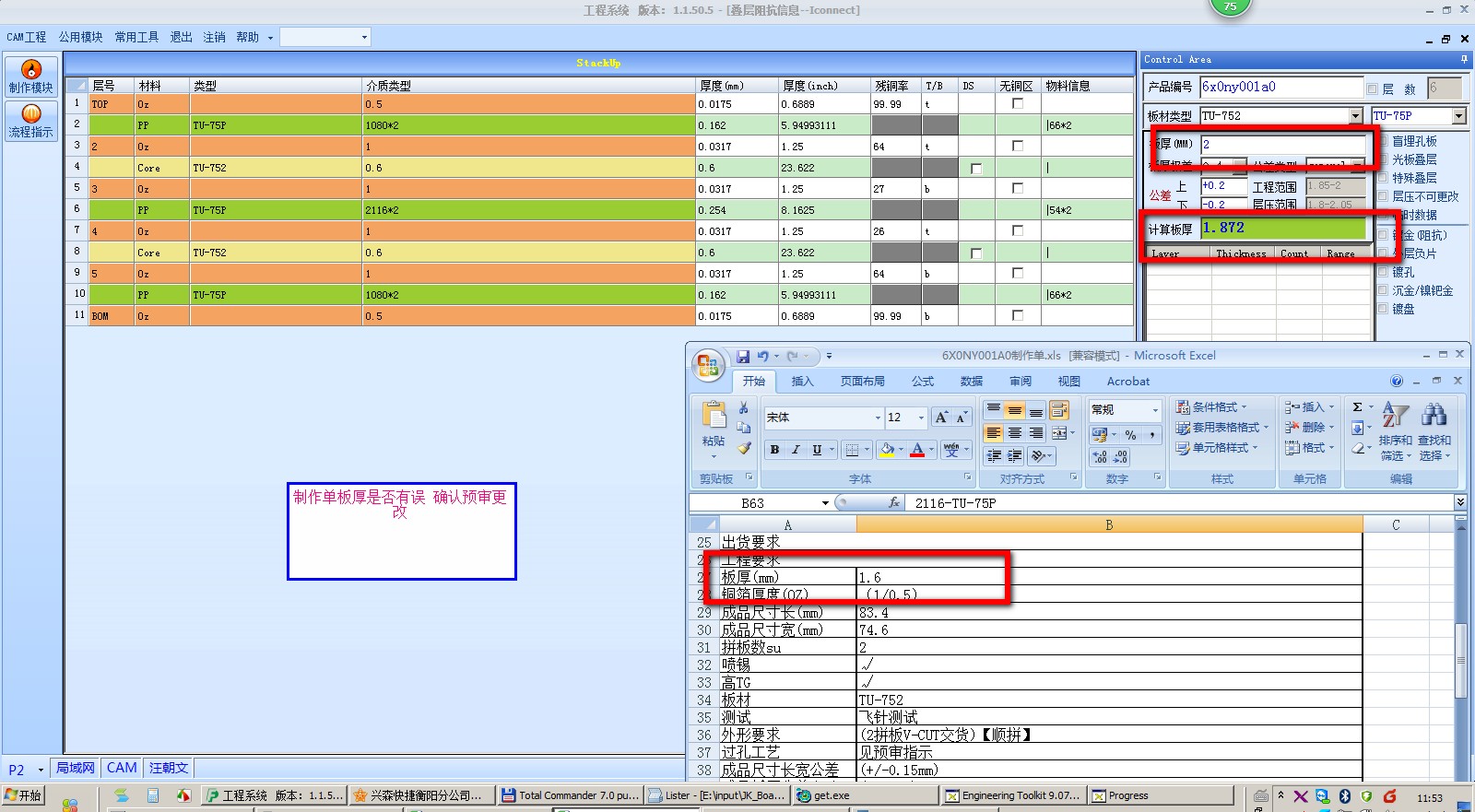Toggle 无铜区 checkbox in TOP row
Viewport: 1475px width, 812px height.
1018,104
